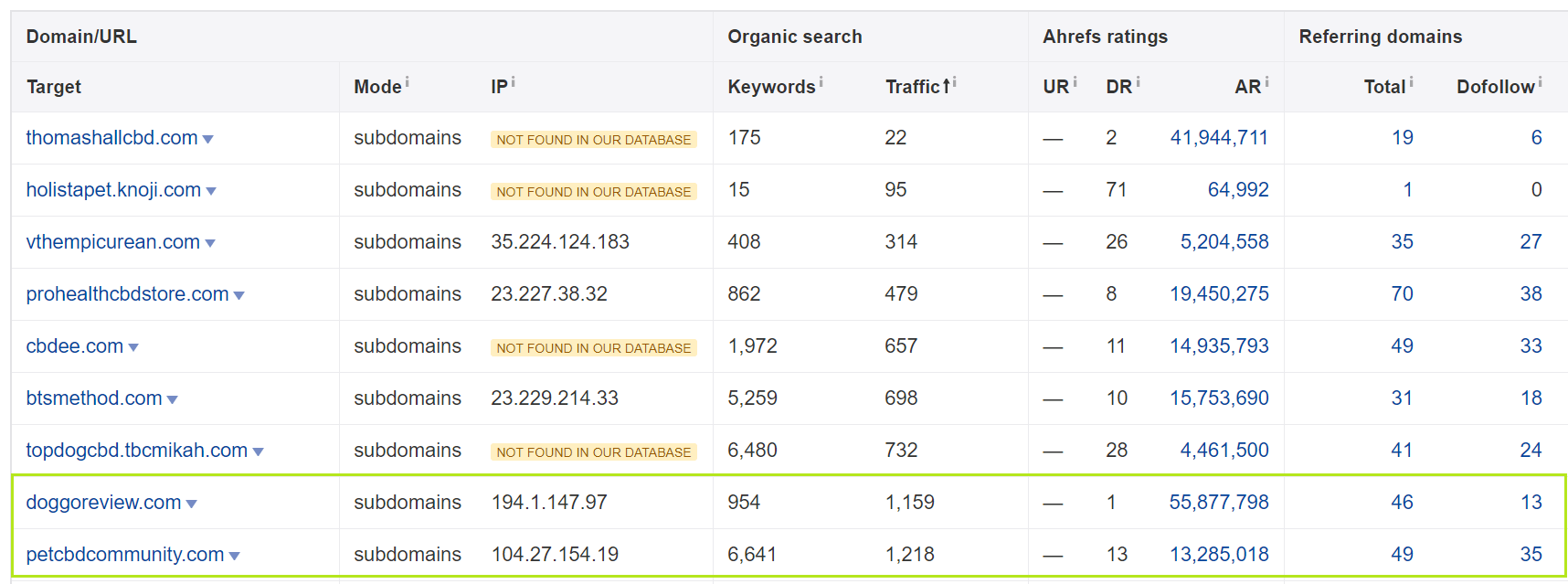Show the UR rating info icon
This screenshot has height=584, width=1568.
1075,82
